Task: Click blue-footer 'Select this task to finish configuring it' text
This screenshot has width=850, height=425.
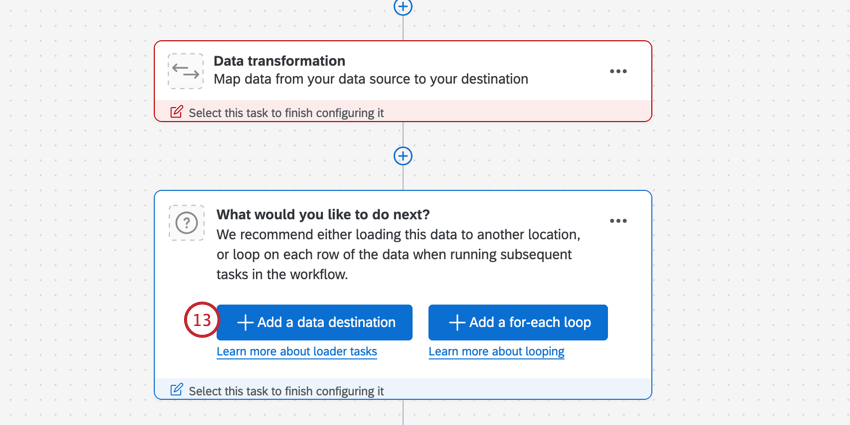Action: (x=286, y=391)
